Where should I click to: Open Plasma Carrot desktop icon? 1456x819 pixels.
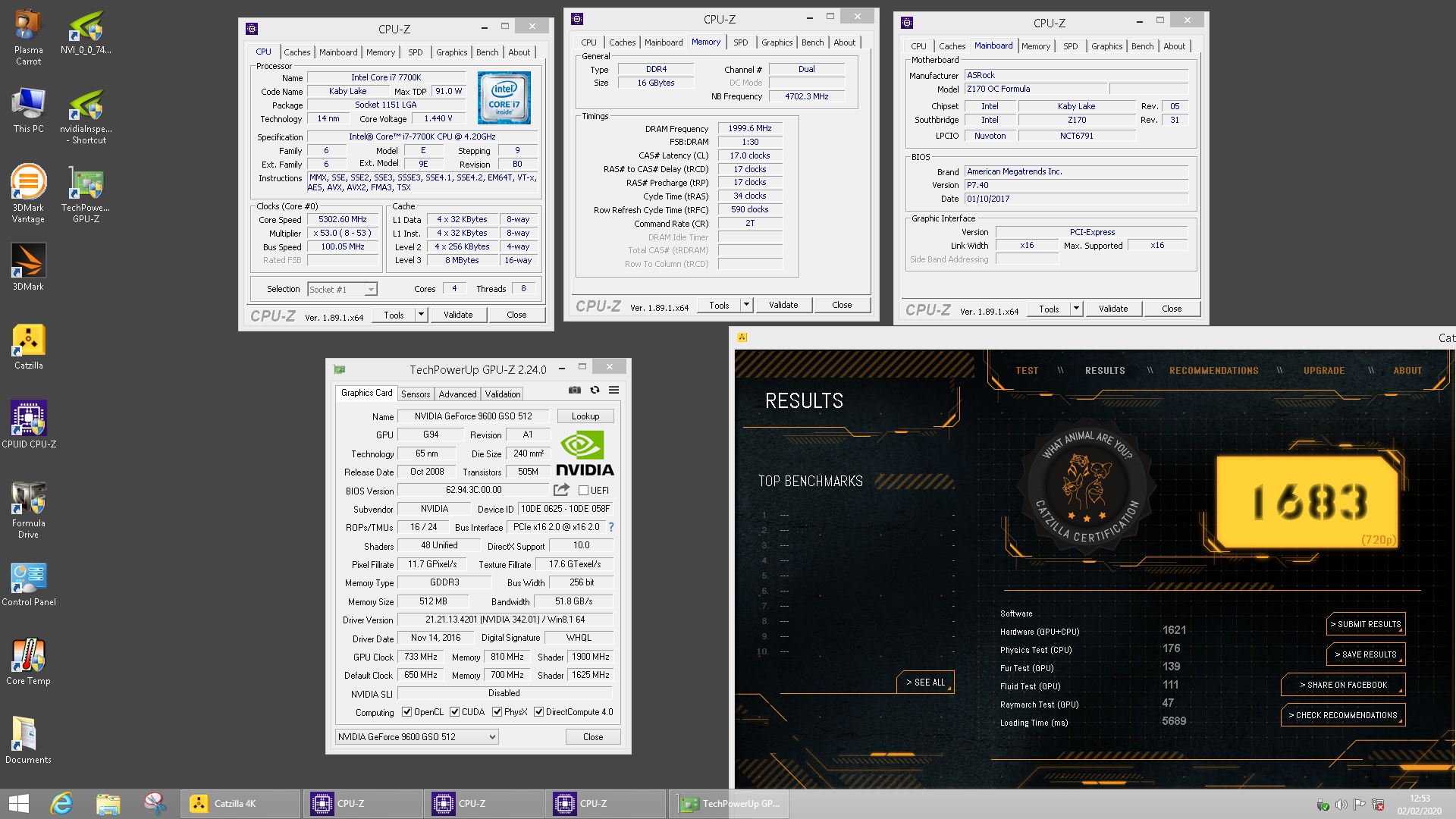tap(28, 37)
